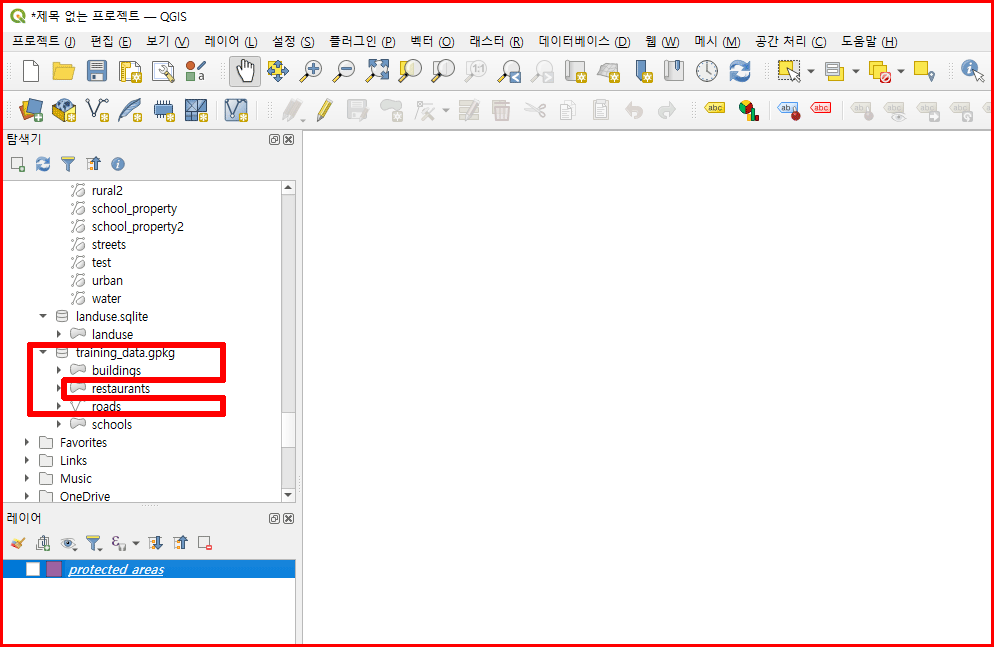Select the Zoom In magnifier tool
994x647 pixels.
coord(311,71)
